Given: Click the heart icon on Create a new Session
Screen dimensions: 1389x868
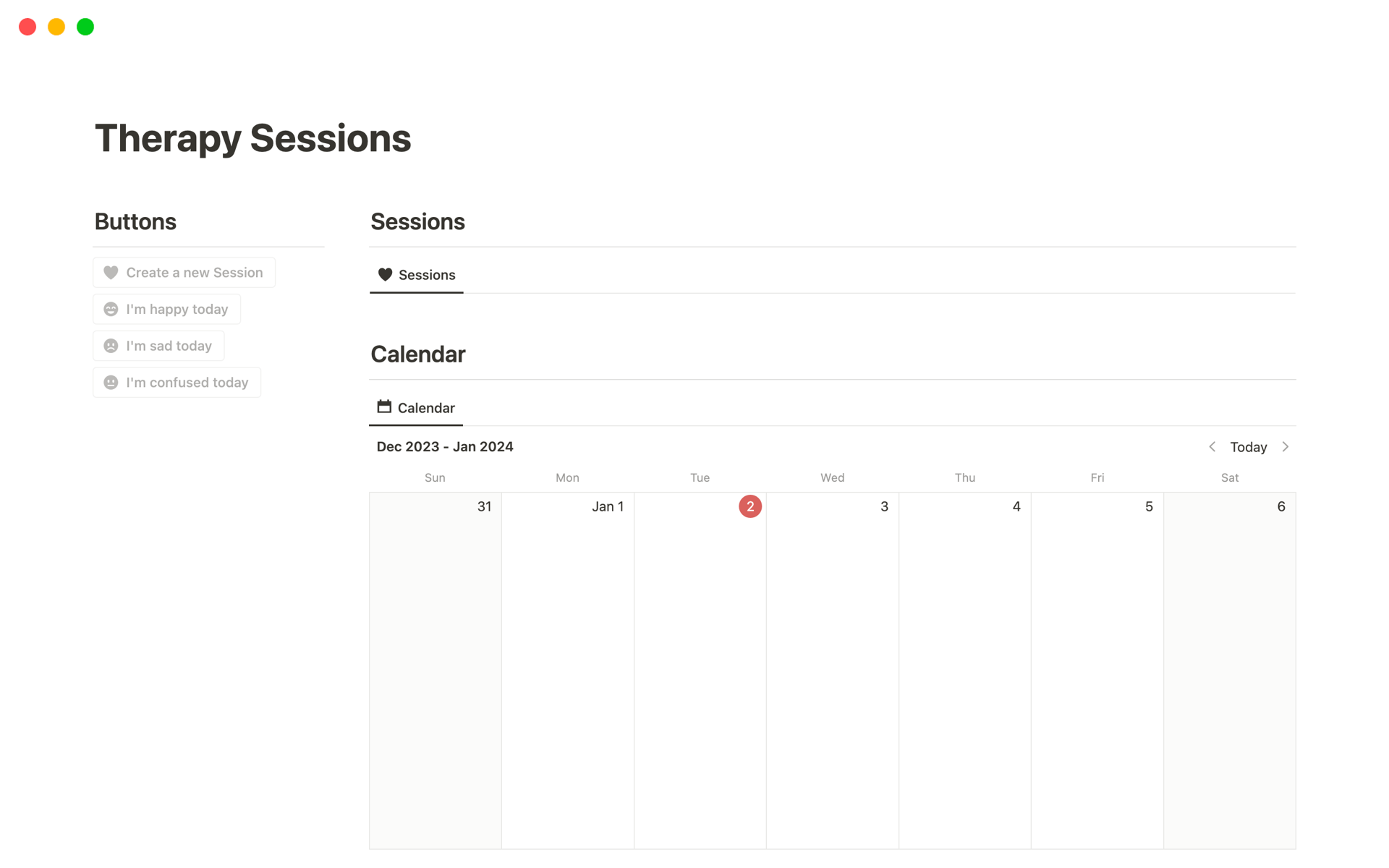Looking at the screenshot, I should [111, 273].
